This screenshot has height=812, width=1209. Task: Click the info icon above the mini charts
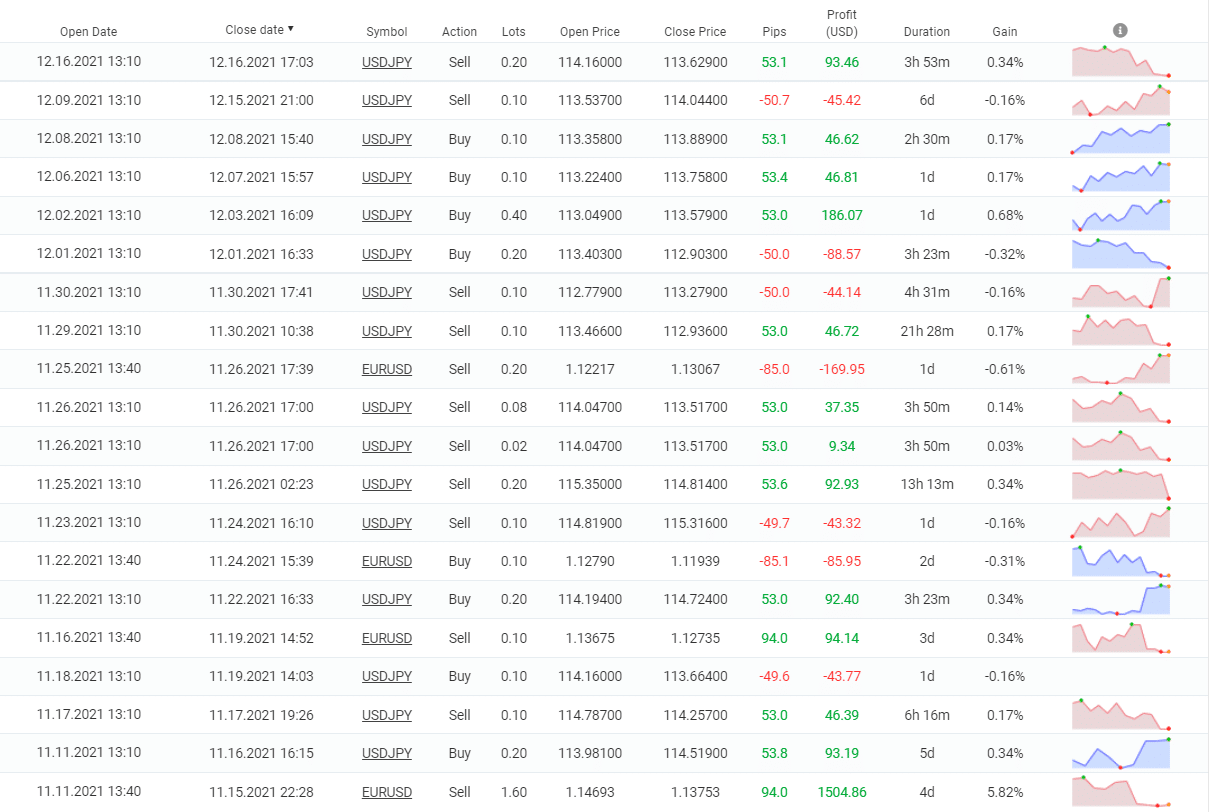coord(1120,30)
